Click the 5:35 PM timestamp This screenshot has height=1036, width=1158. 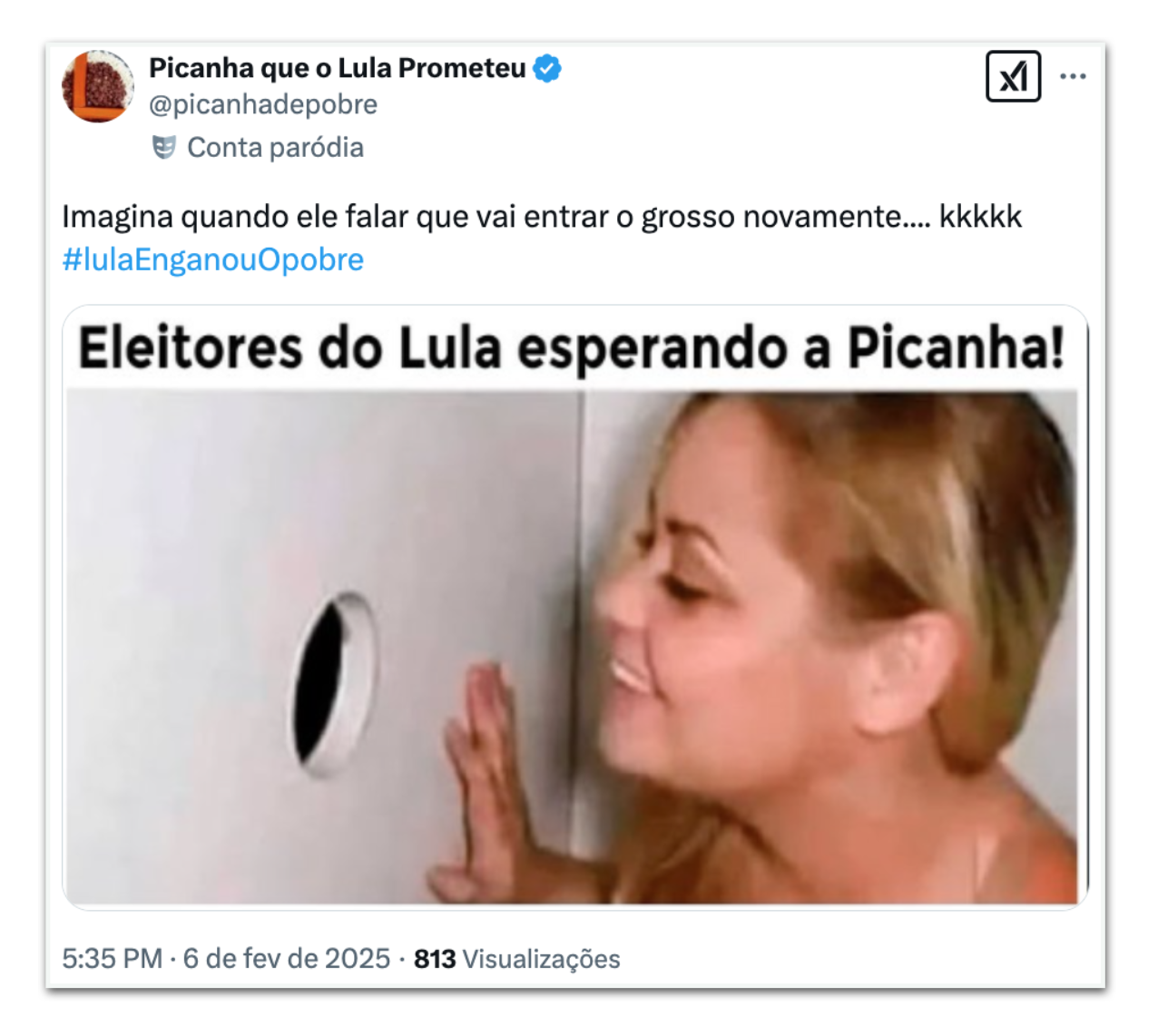pos(113,959)
